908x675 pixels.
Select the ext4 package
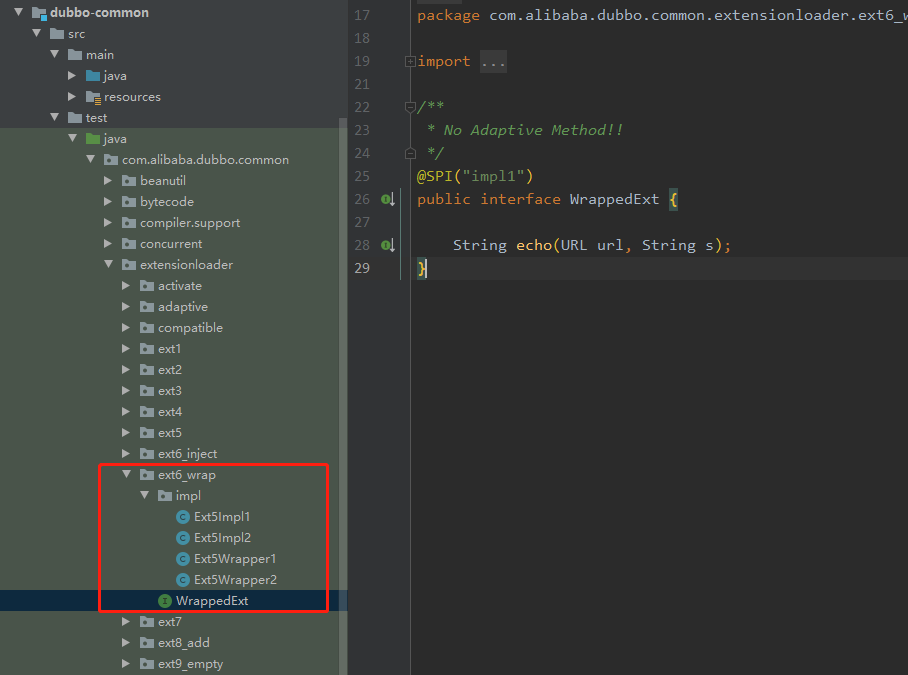(x=170, y=412)
